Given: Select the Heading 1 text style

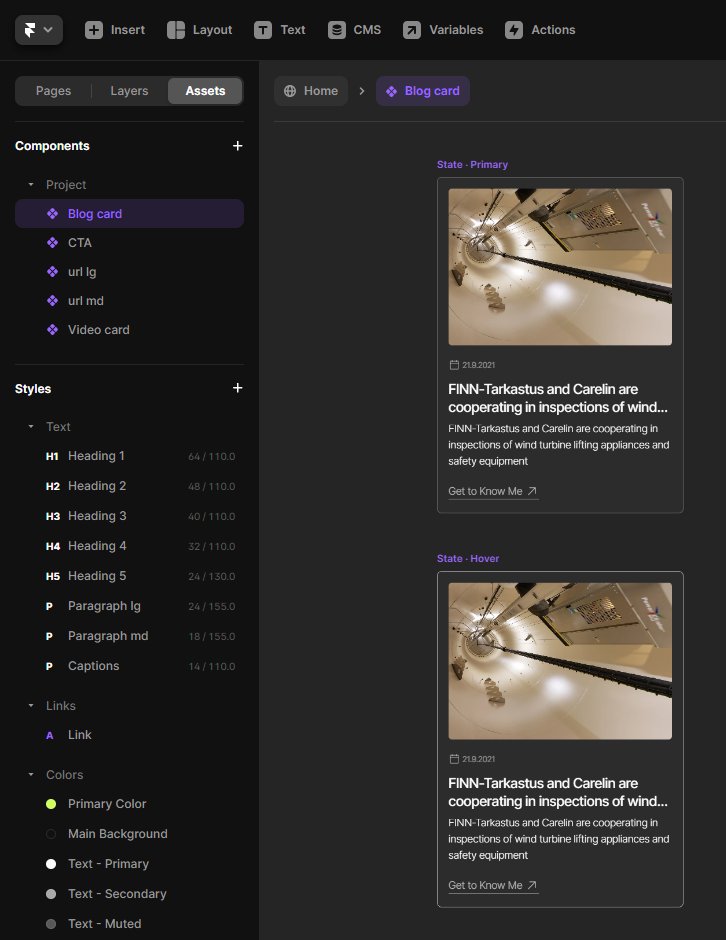Looking at the screenshot, I should [129, 456].
